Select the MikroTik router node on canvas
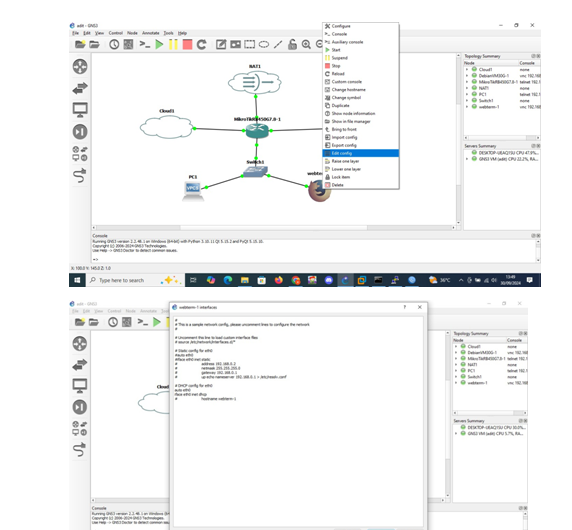Screen dimensions: 572x530 pyautogui.click(x=257, y=131)
